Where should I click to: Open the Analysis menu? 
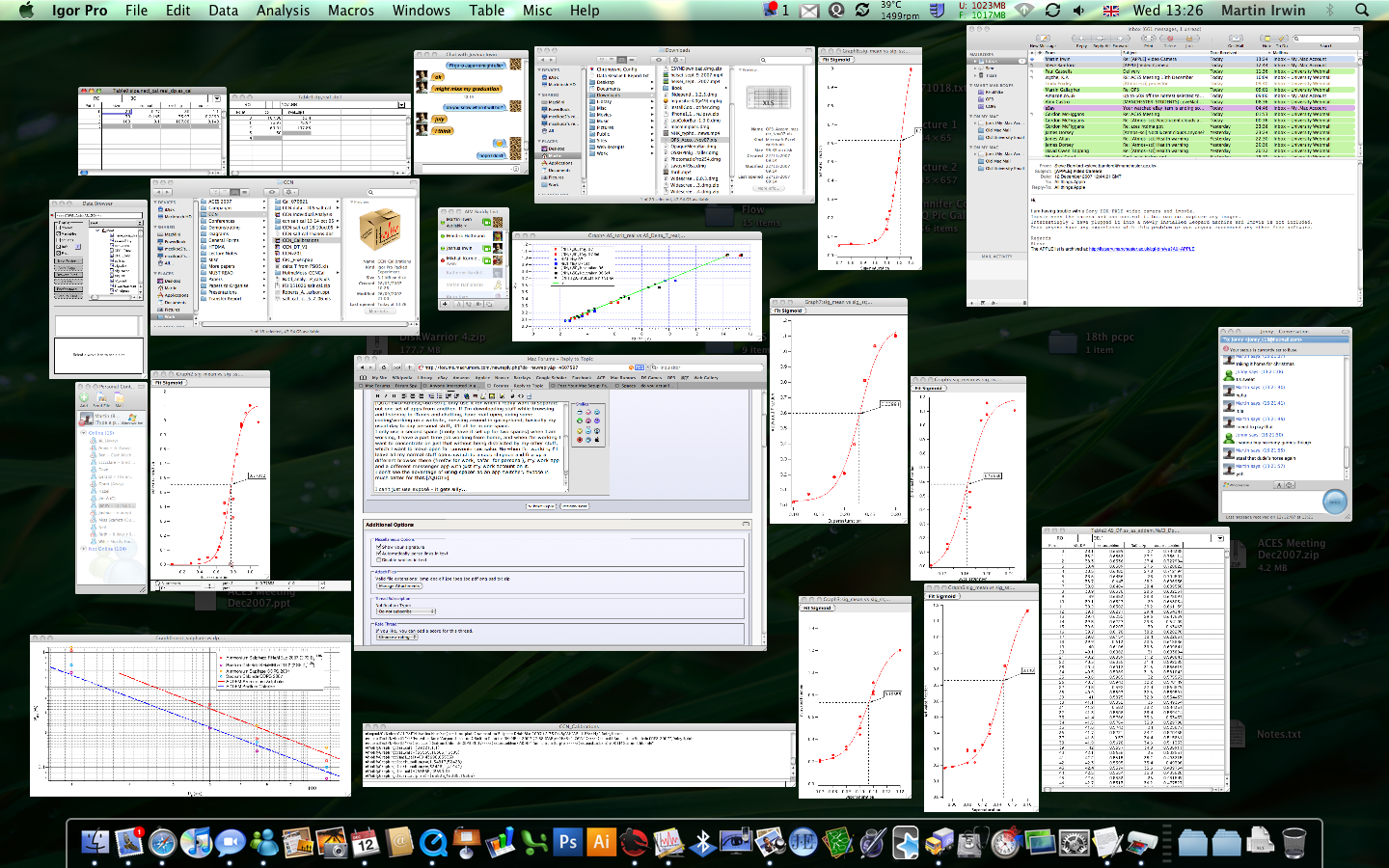[x=283, y=11]
